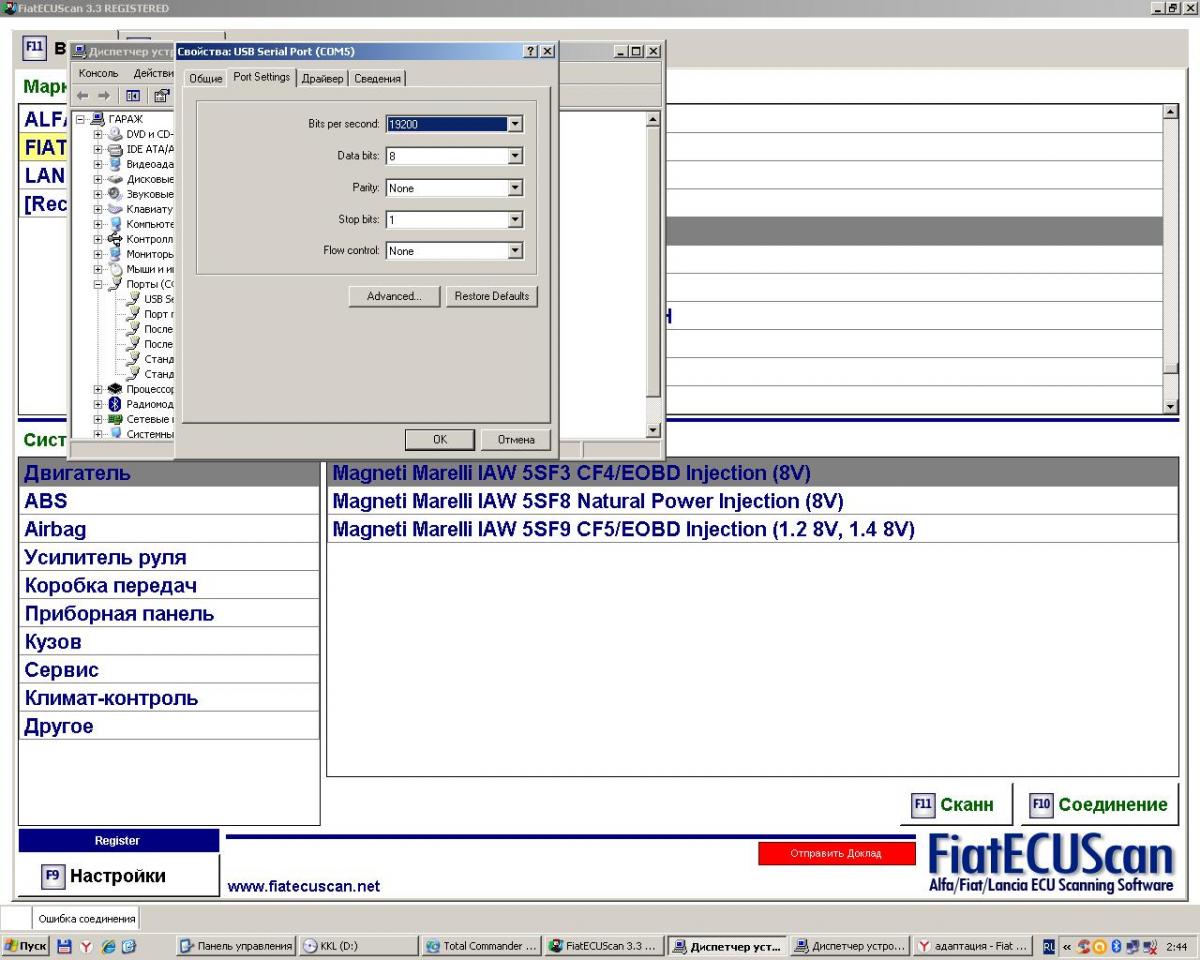The image size is (1200, 960).
Task: Open the Data bits dropdown
Action: pyautogui.click(x=515, y=156)
